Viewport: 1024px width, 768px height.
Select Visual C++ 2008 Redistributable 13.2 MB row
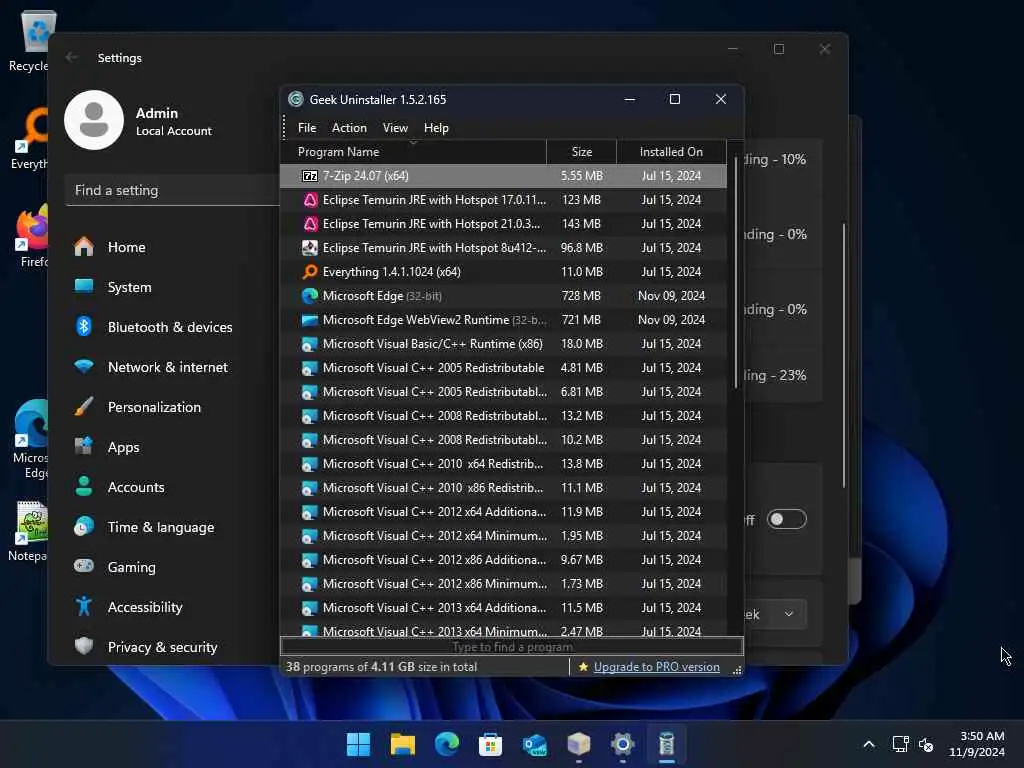click(x=504, y=416)
